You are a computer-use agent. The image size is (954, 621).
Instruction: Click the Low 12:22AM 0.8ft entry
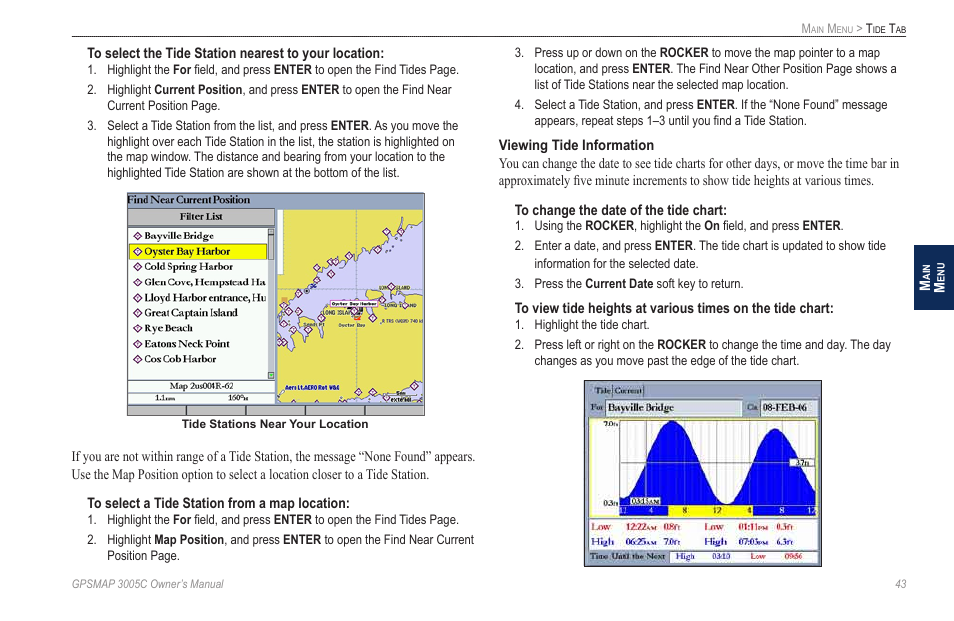[636, 527]
